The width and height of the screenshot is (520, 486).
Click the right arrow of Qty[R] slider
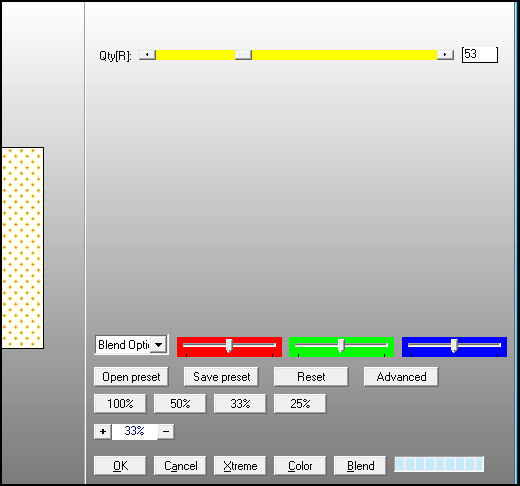tap(445, 55)
